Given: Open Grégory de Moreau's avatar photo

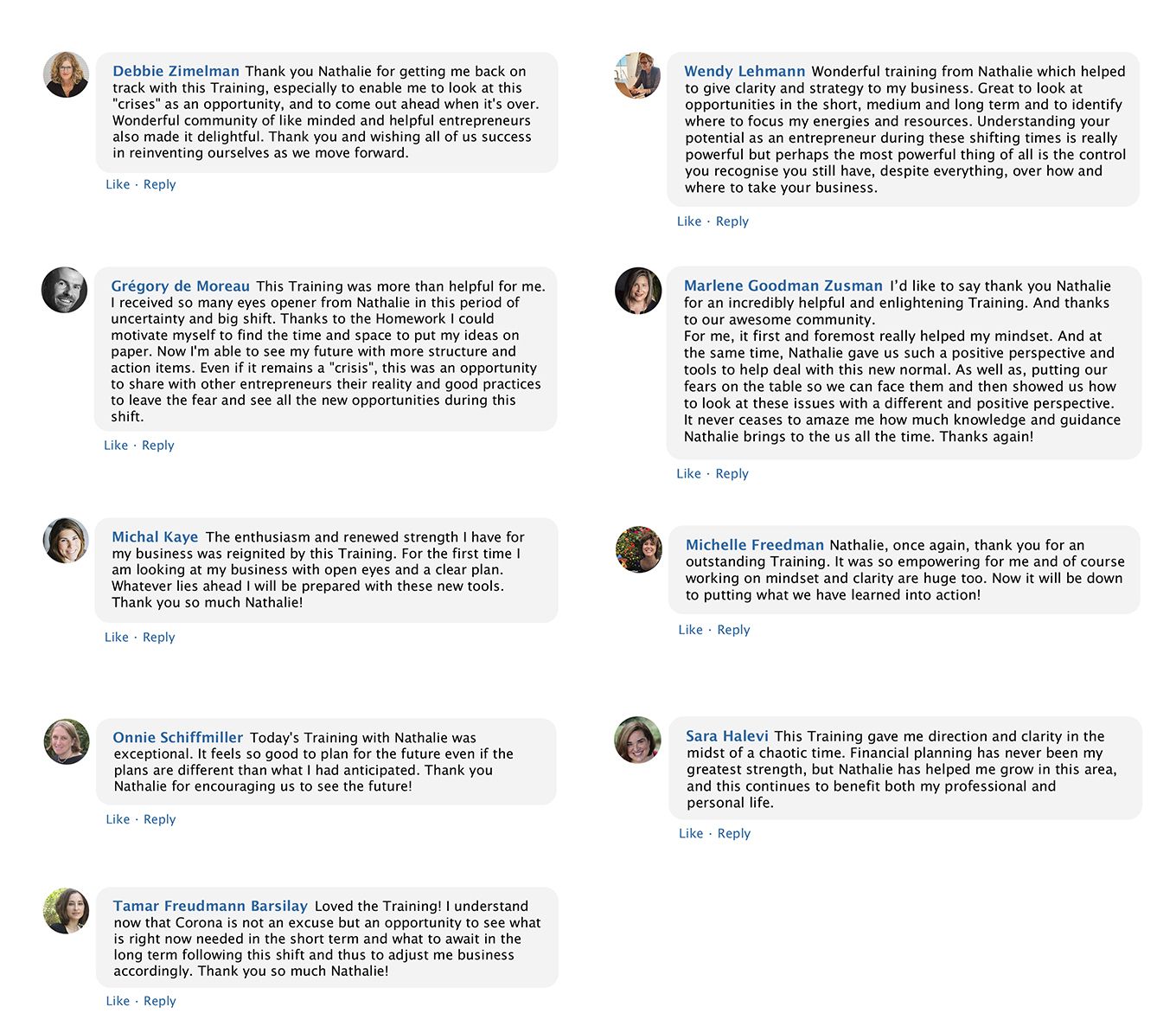Looking at the screenshot, I should pos(65,290).
